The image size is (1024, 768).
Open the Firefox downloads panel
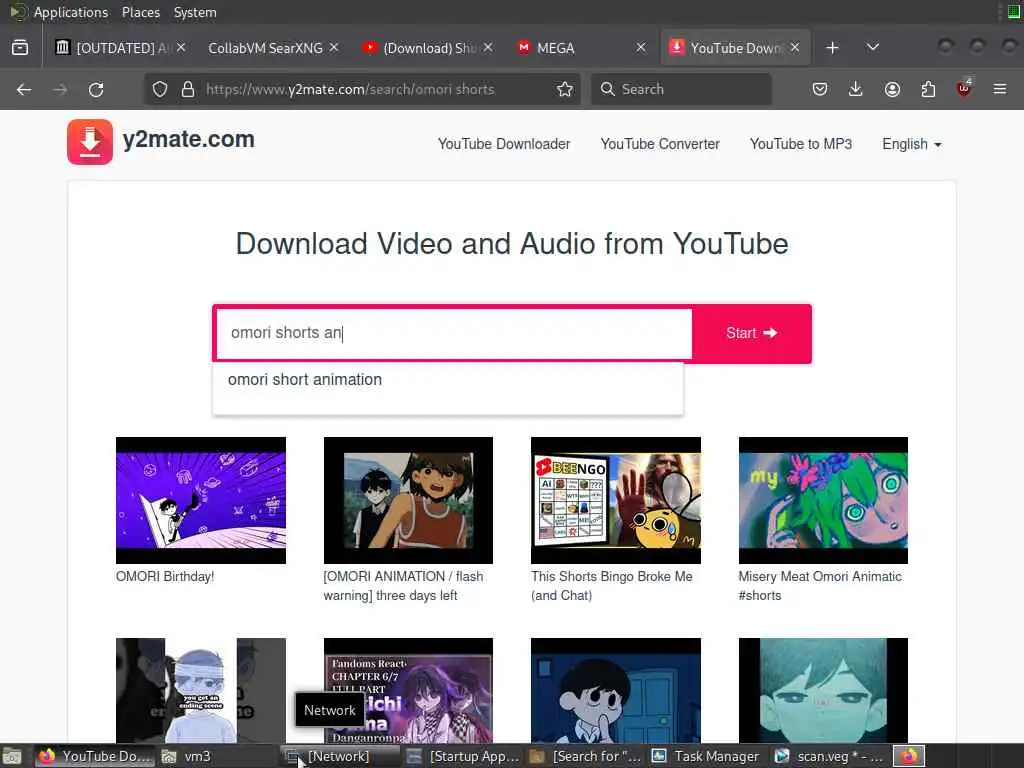(x=856, y=89)
